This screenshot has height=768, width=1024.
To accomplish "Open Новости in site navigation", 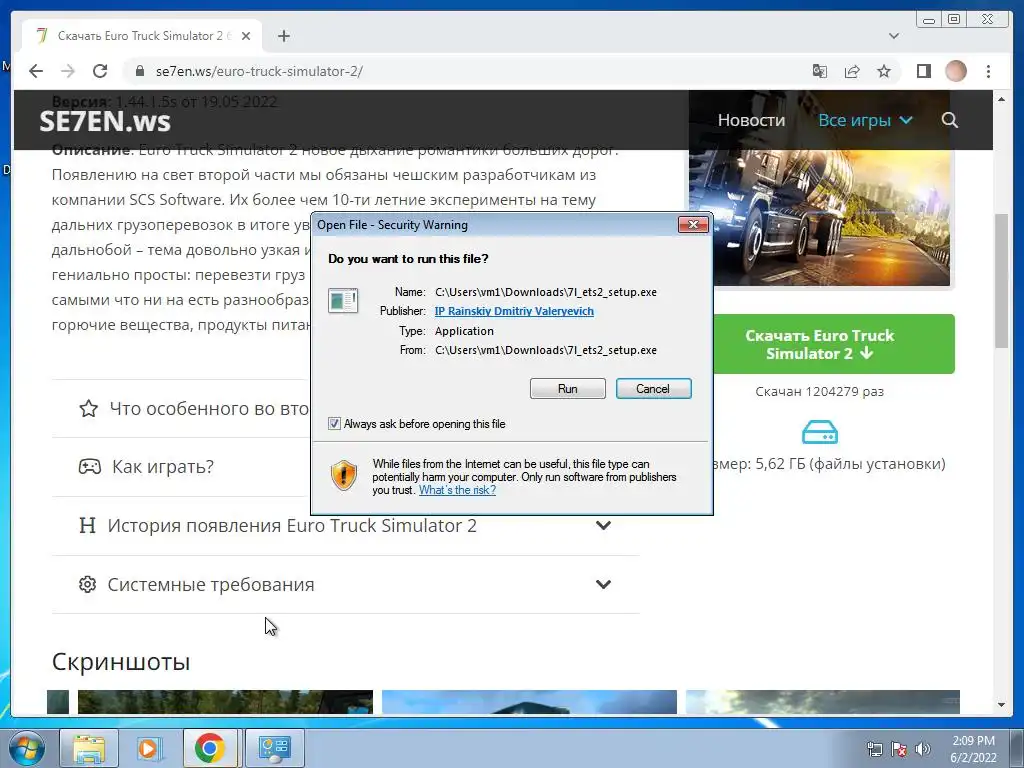I will (x=752, y=120).
